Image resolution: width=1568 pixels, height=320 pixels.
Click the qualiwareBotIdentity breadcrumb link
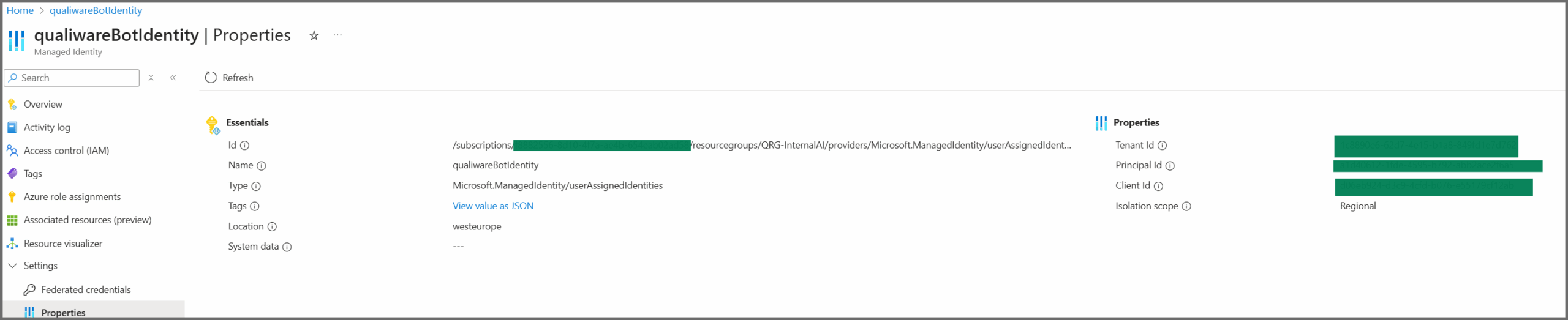pos(96,10)
